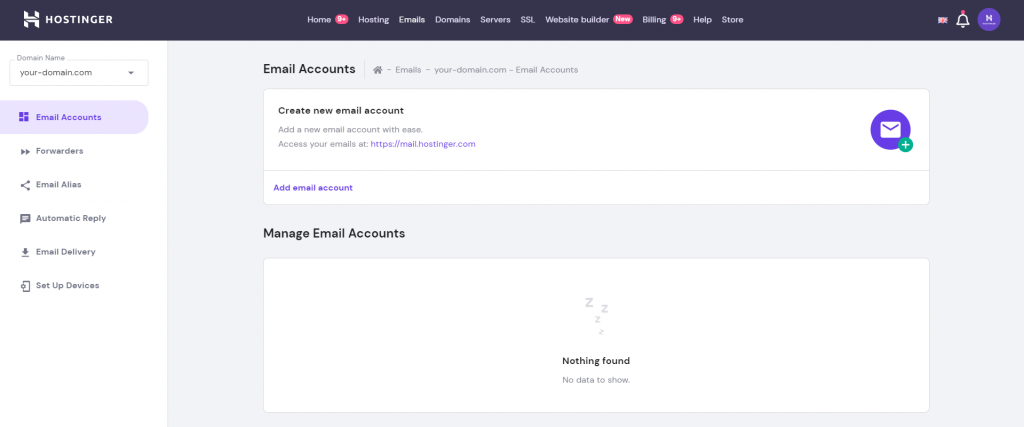Open the Hosting menu
The height and width of the screenshot is (427, 1024).
click(x=373, y=19)
